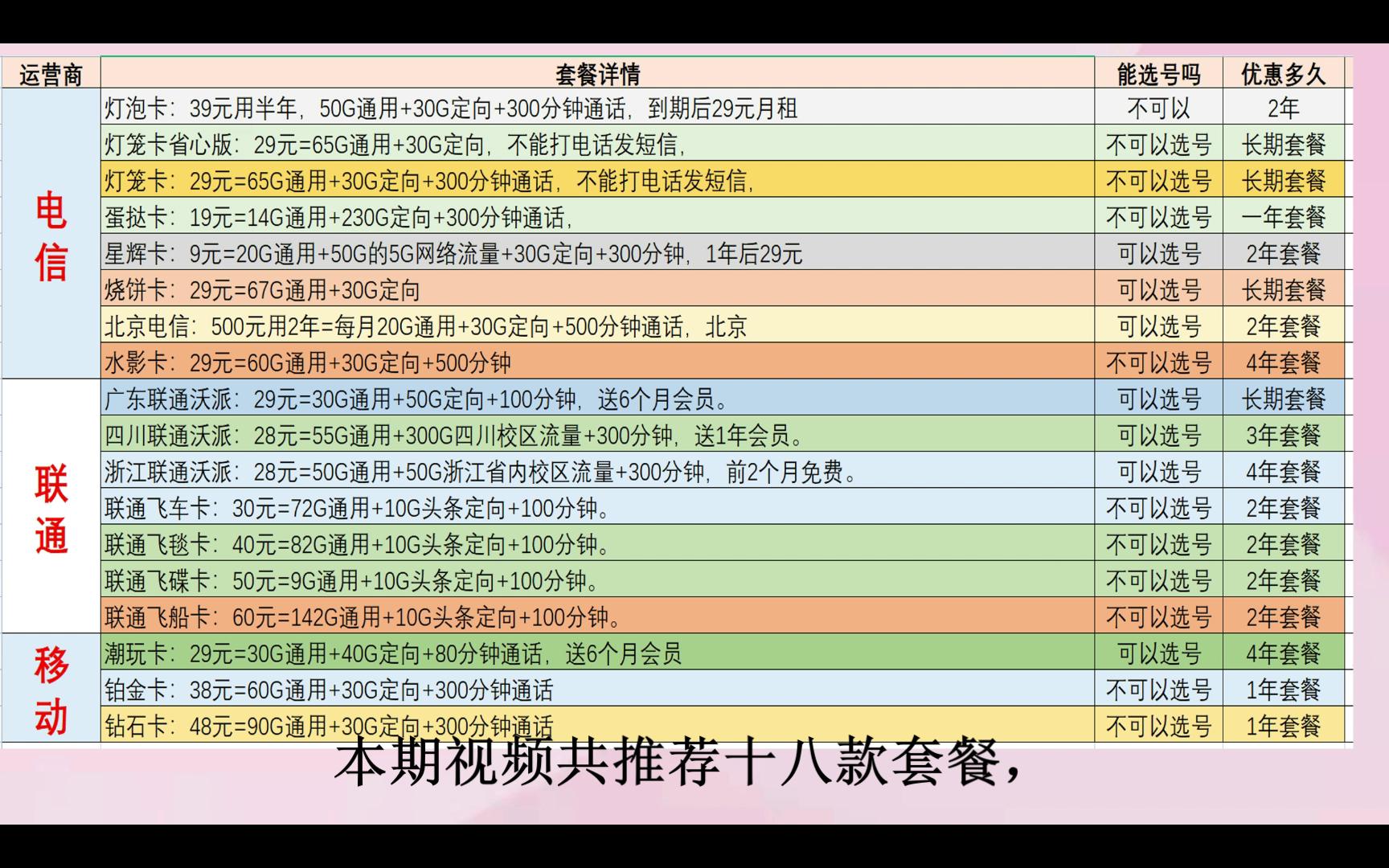Select the 电信 operator cell
This screenshot has height=868, width=1389.
coord(51,234)
